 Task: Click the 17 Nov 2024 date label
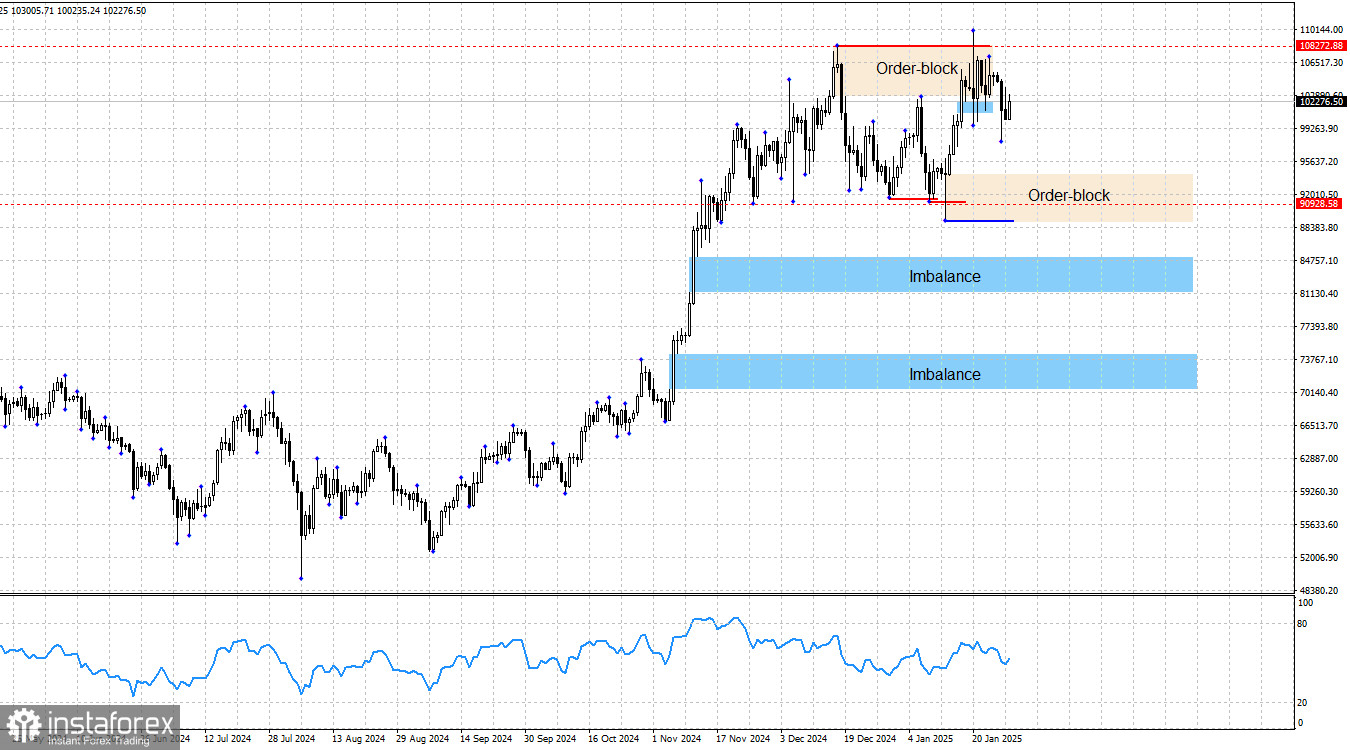(741, 739)
